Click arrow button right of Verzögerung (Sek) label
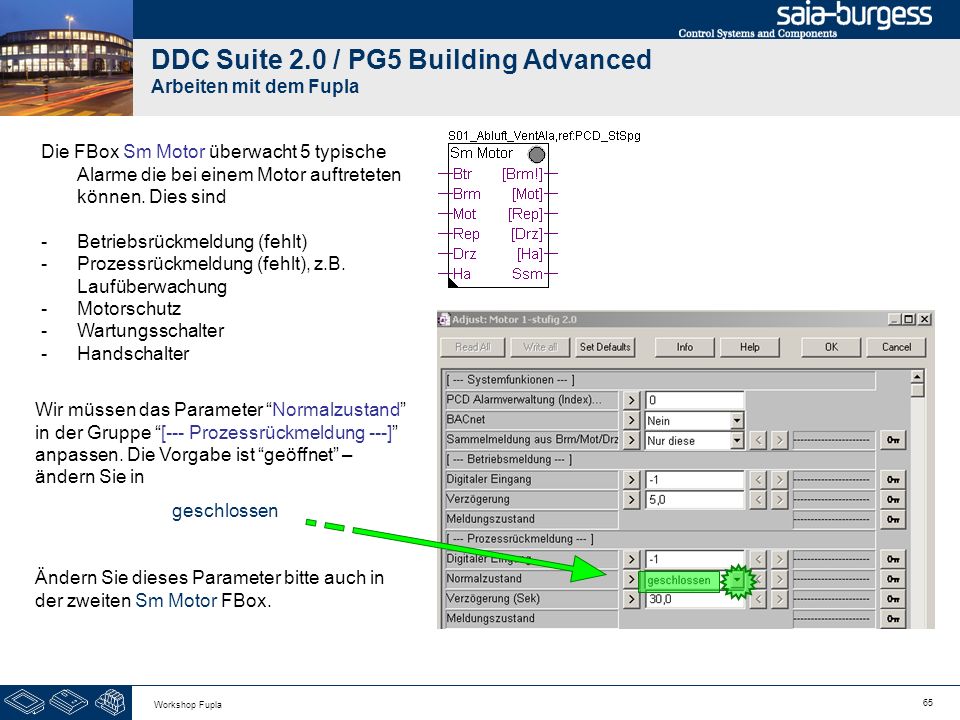 [631, 599]
